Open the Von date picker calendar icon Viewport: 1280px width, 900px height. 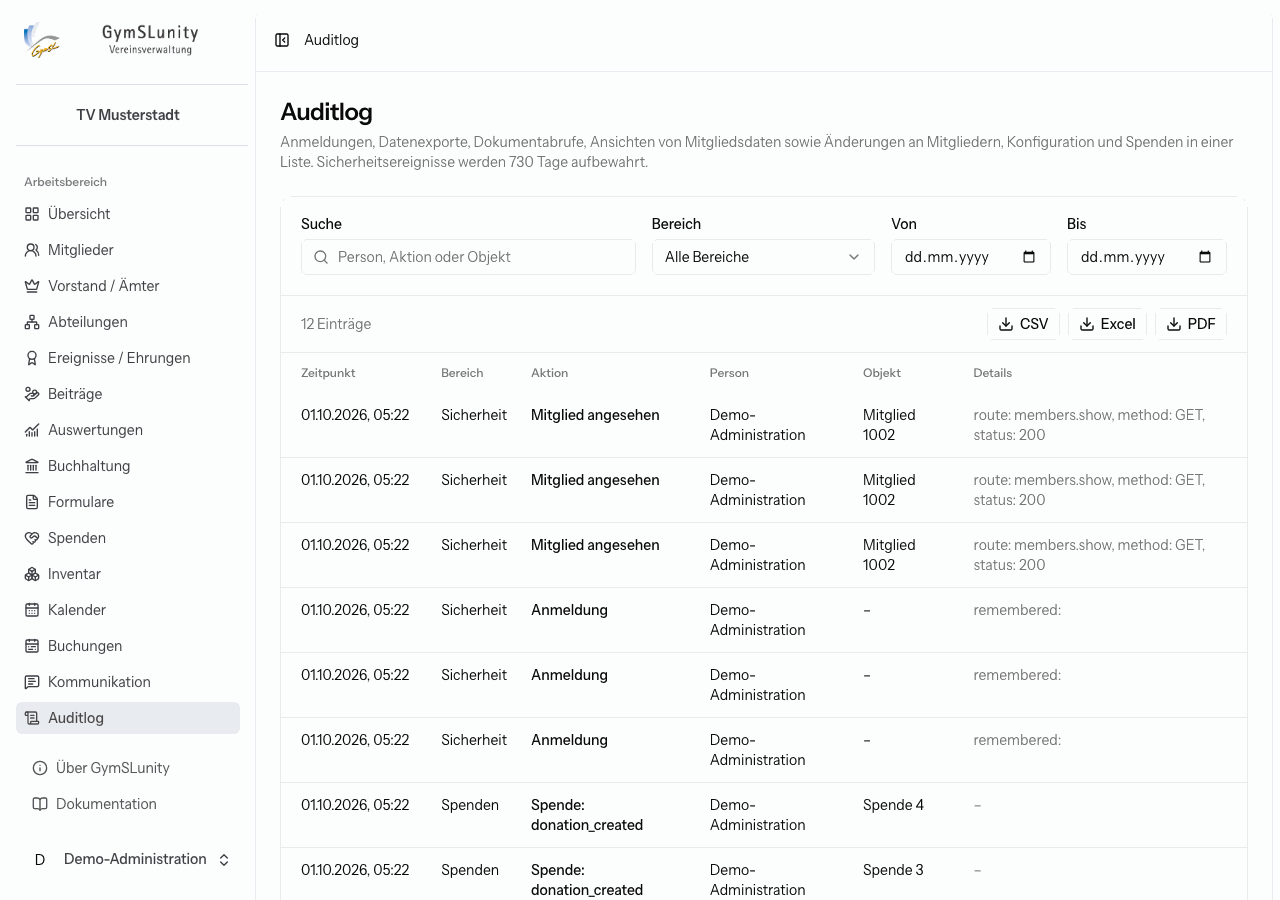pos(1029,257)
